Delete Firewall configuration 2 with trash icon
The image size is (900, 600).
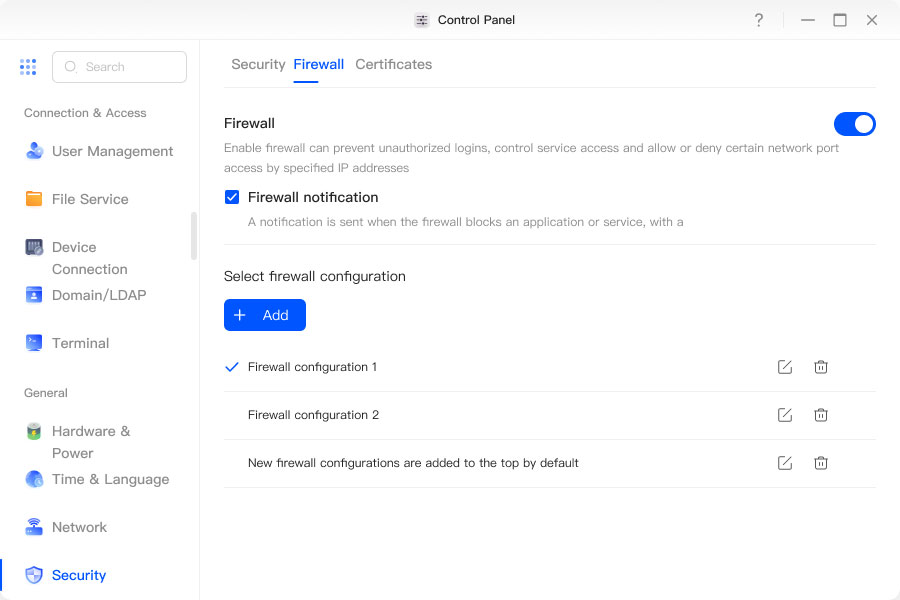(x=820, y=415)
